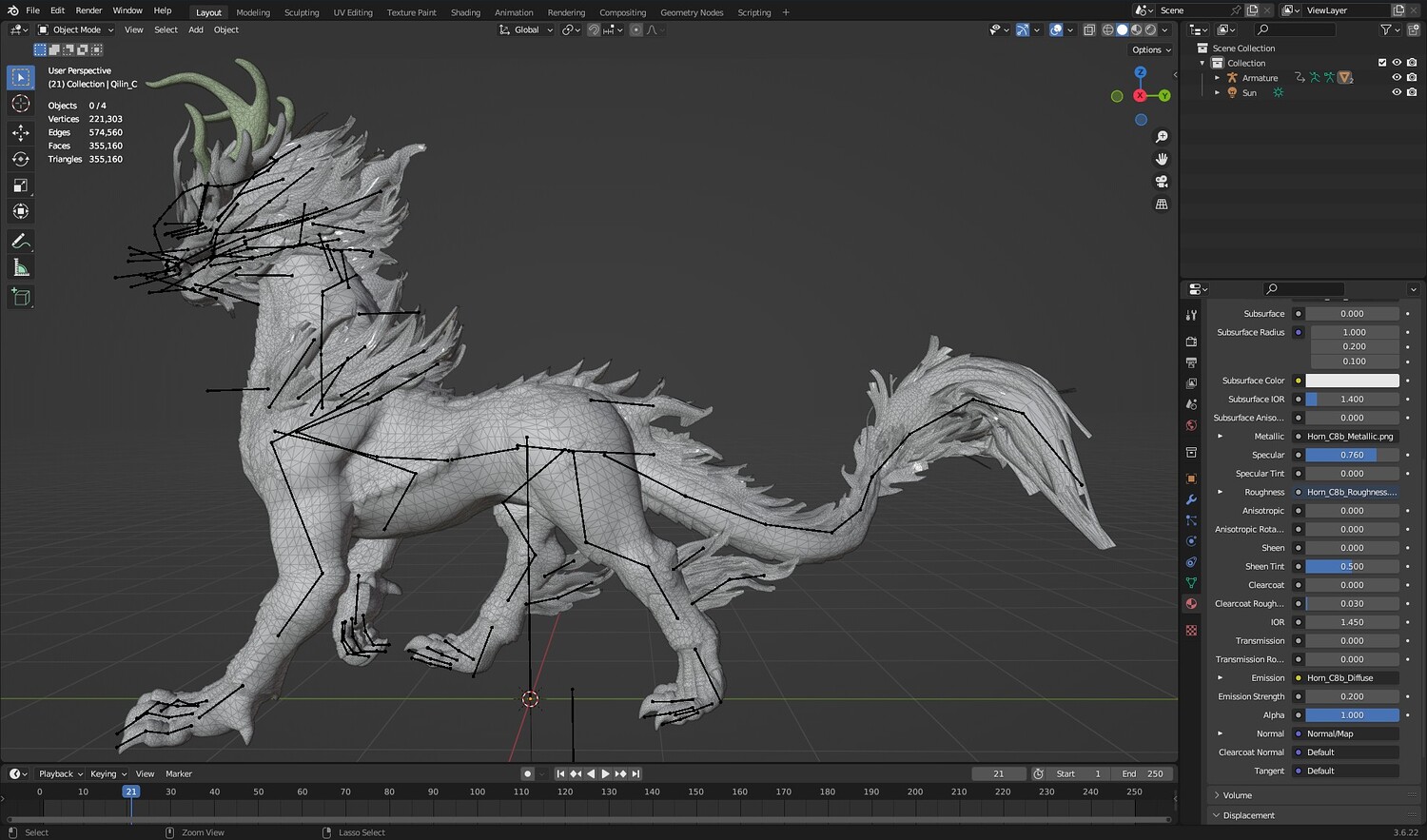Open the Global transform orientation dropdown
Image resolution: width=1427 pixels, height=840 pixels.
pos(526,29)
